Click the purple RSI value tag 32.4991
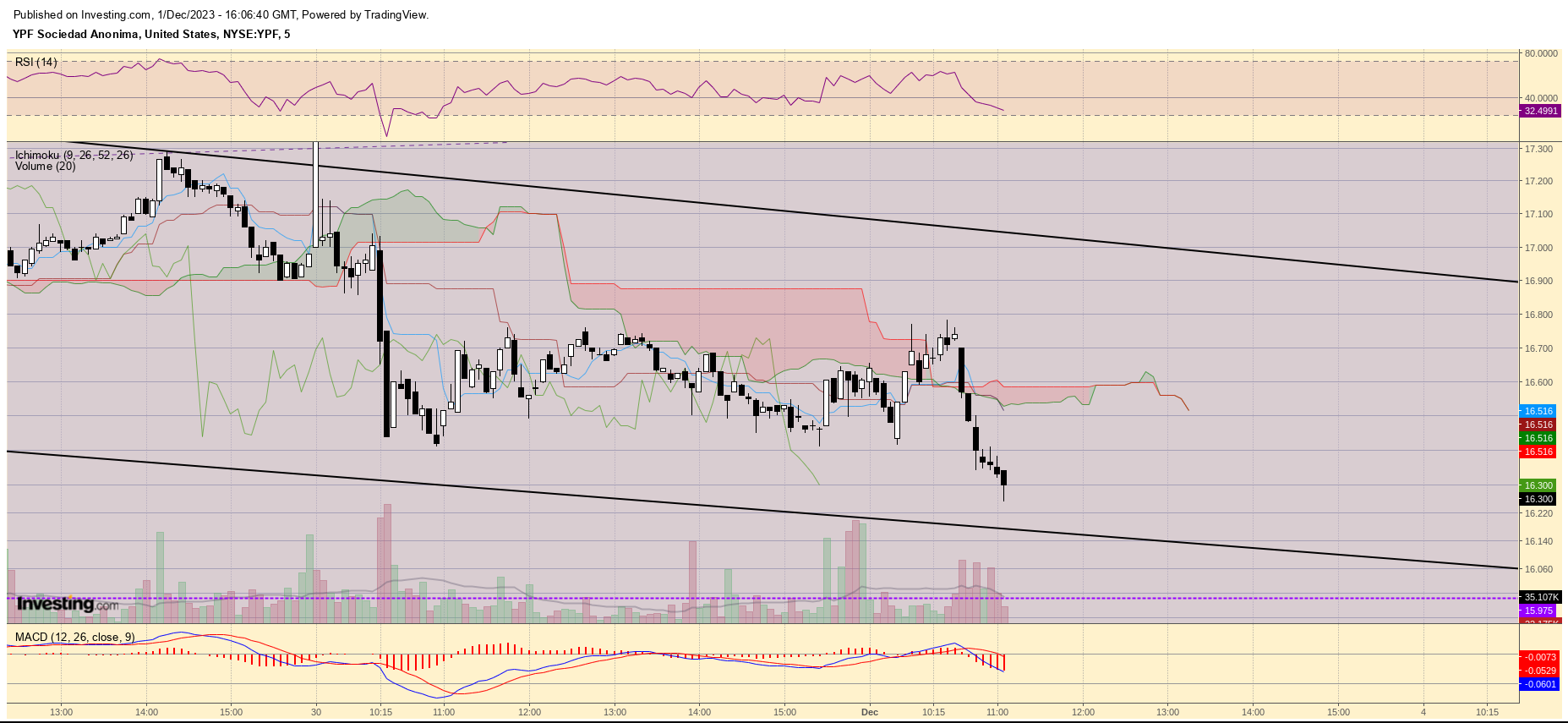This screenshot has width=1568, height=723. (x=1540, y=111)
